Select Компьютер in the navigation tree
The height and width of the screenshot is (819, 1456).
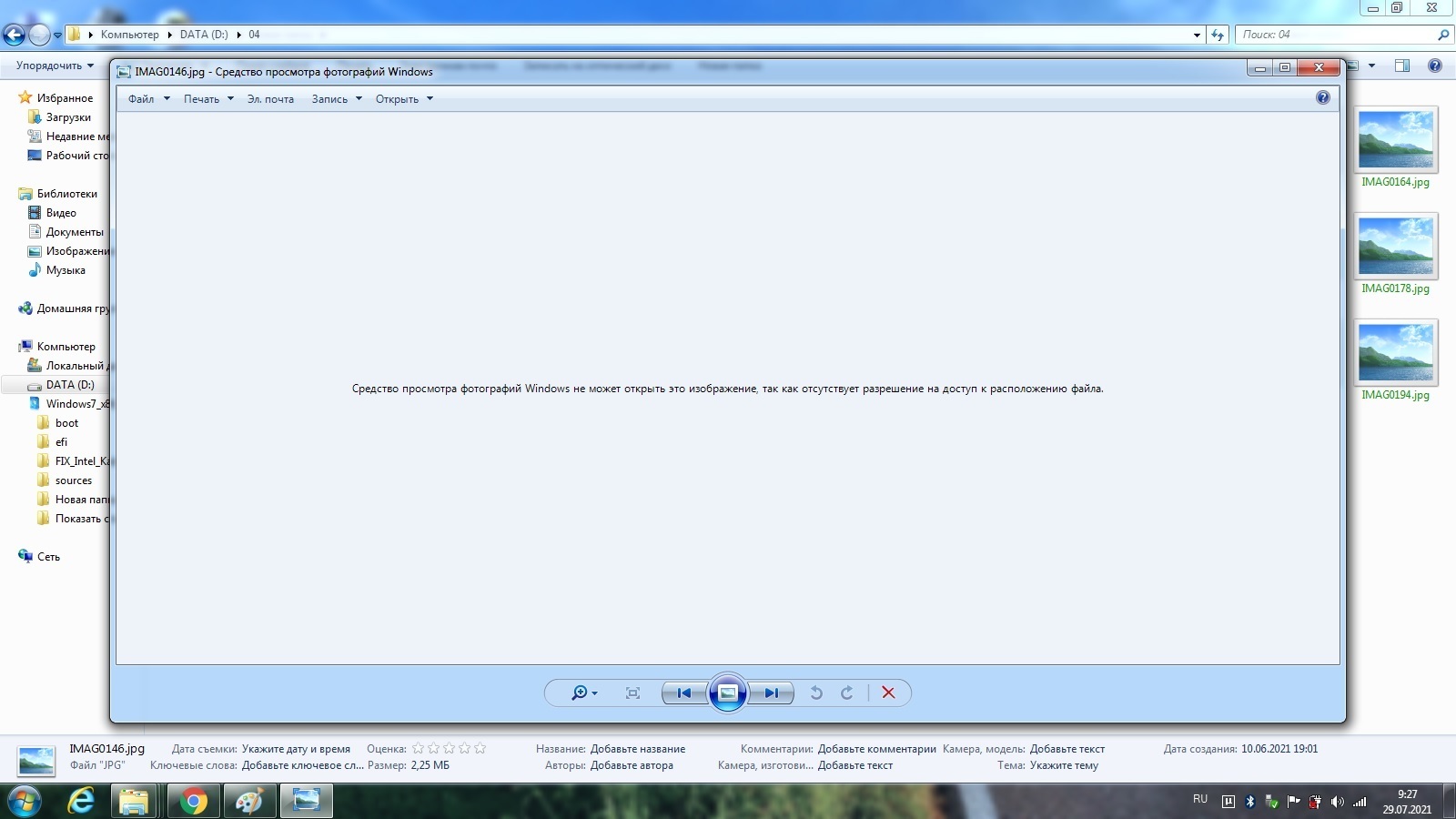pos(66,347)
